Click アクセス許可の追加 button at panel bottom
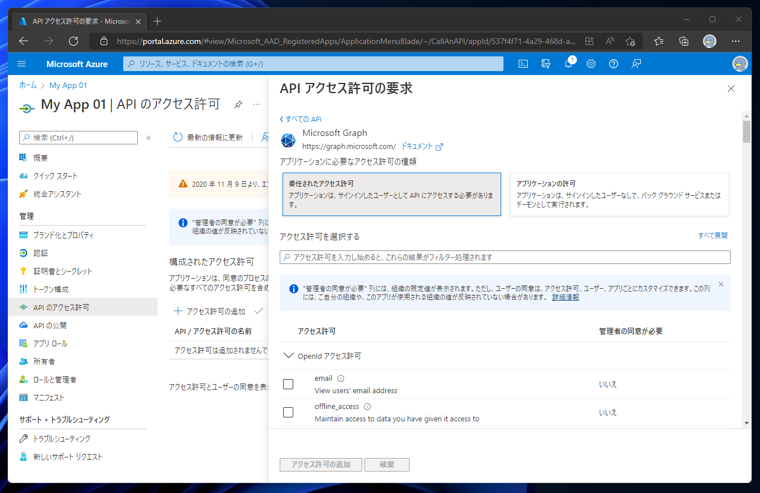Viewport: 760px width, 493px height. point(321,464)
